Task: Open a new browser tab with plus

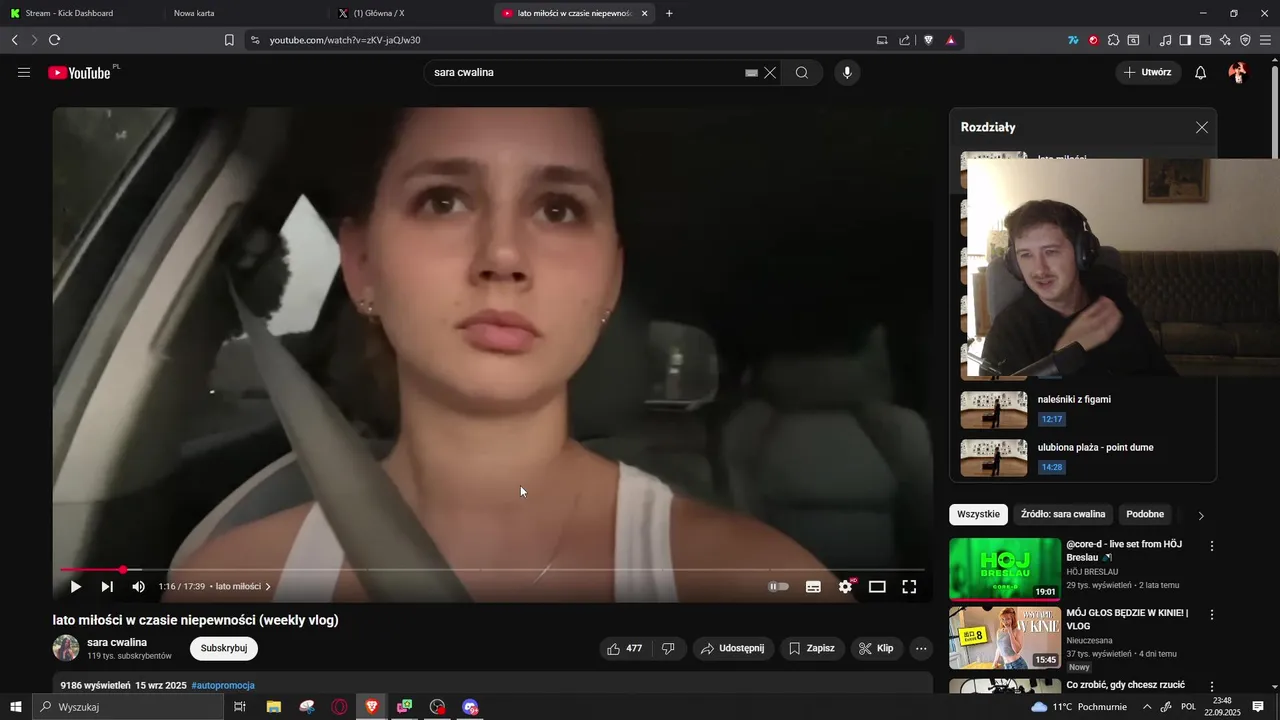Action: [x=669, y=13]
